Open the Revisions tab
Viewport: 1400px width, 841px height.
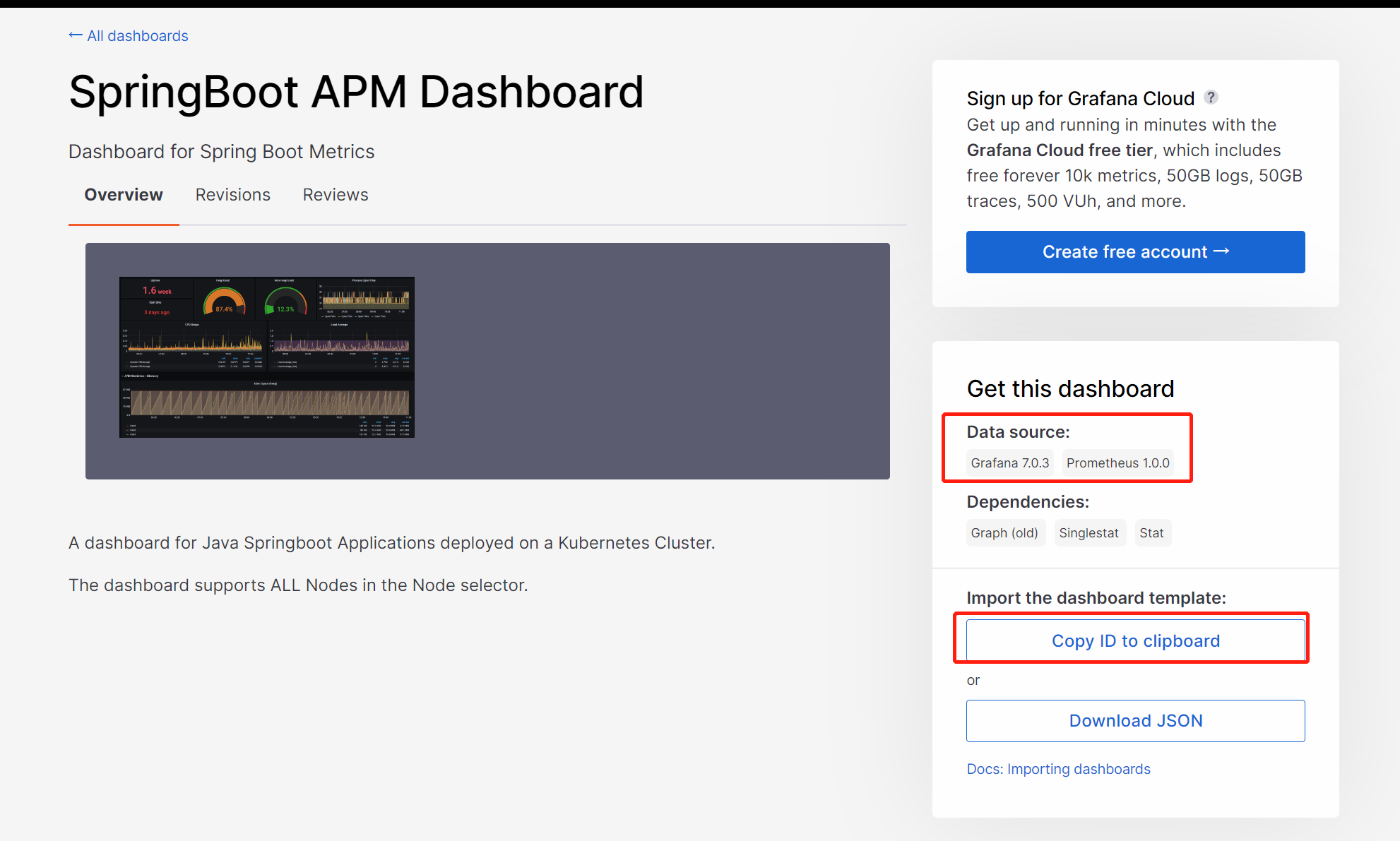(x=232, y=195)
